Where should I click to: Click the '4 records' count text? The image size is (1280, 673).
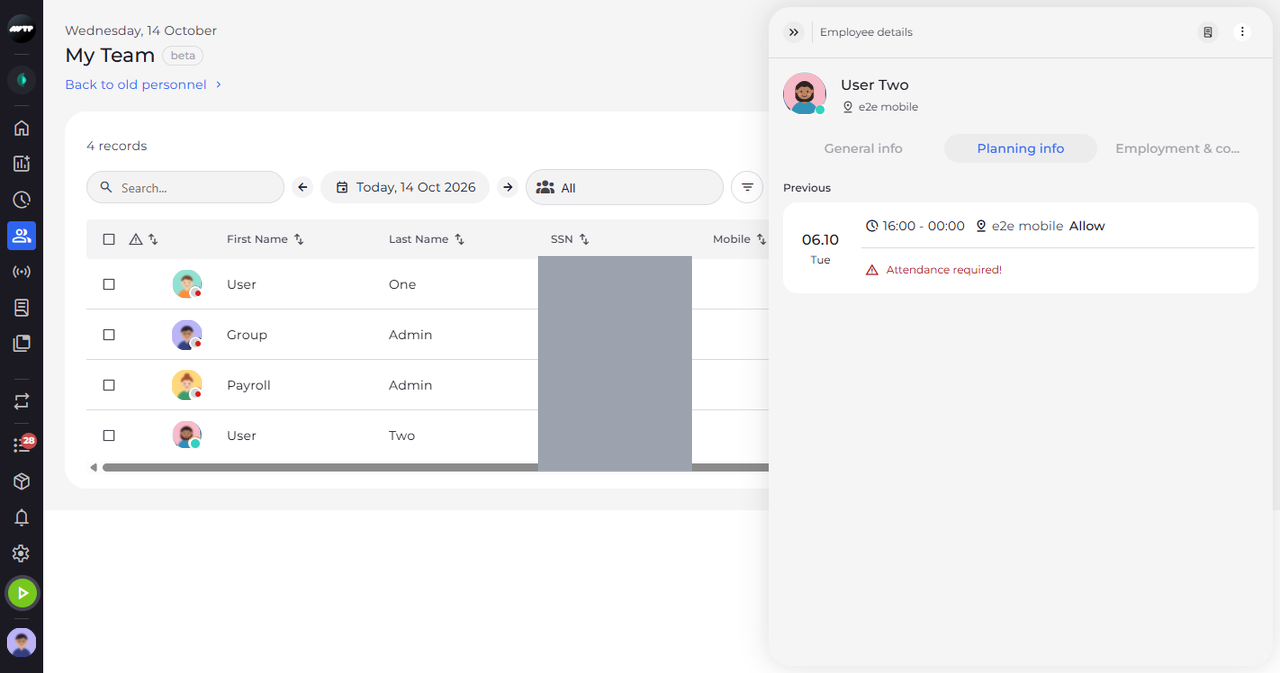(x=116, y=146)
